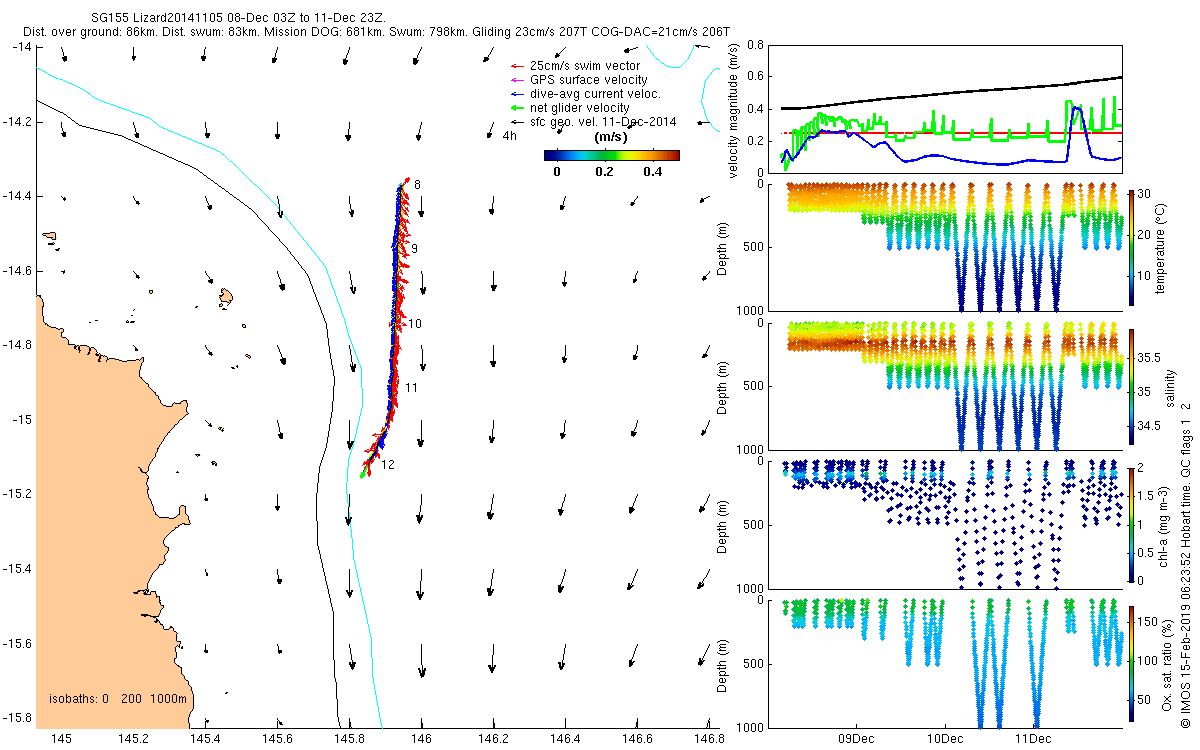This screenshot has width=1200, height=750.
Task: Select the legend entry net glider velocity
Action: [x=580, y=108]
